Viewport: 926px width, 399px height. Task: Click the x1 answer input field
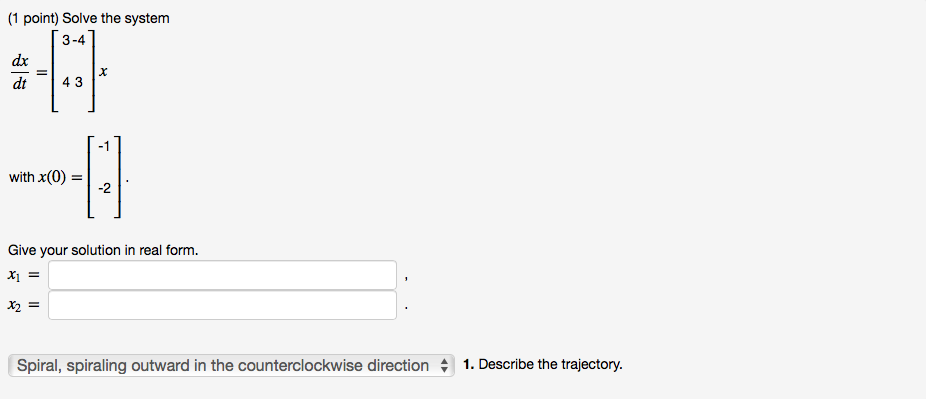(222, 275)
